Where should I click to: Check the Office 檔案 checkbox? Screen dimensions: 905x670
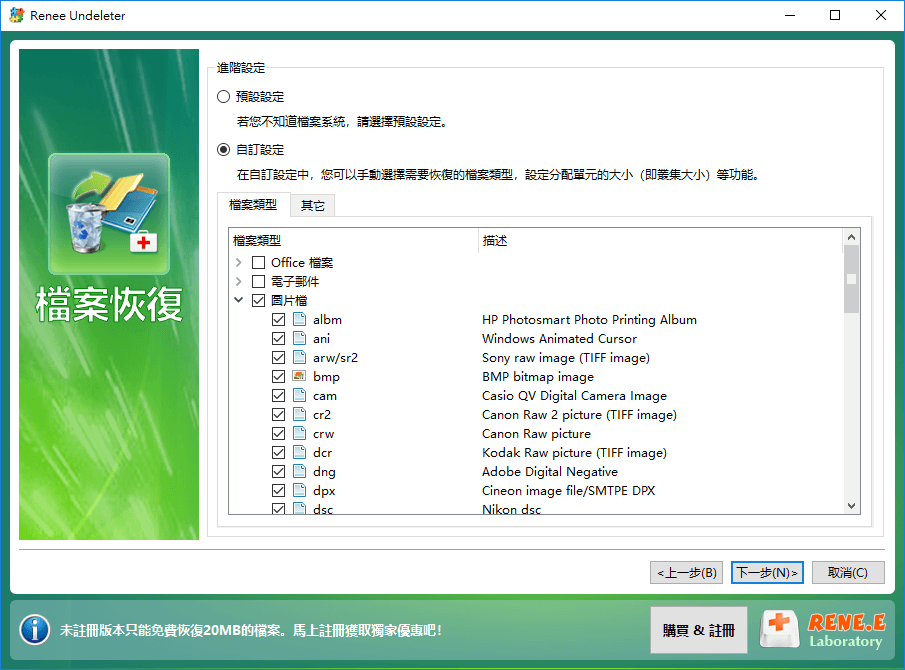tap(259, 263)
